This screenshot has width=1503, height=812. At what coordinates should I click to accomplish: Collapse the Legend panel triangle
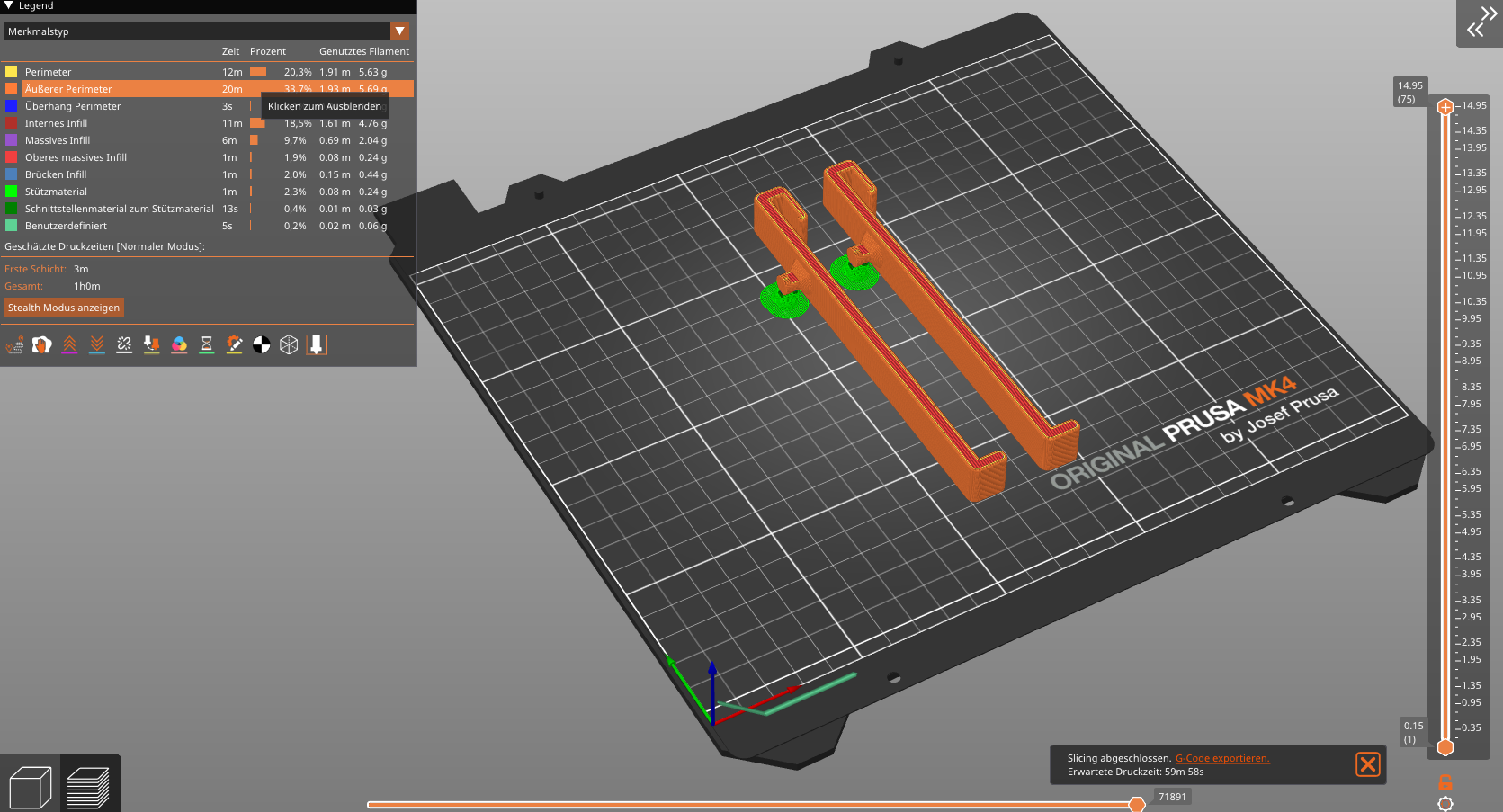click(9, 5)
